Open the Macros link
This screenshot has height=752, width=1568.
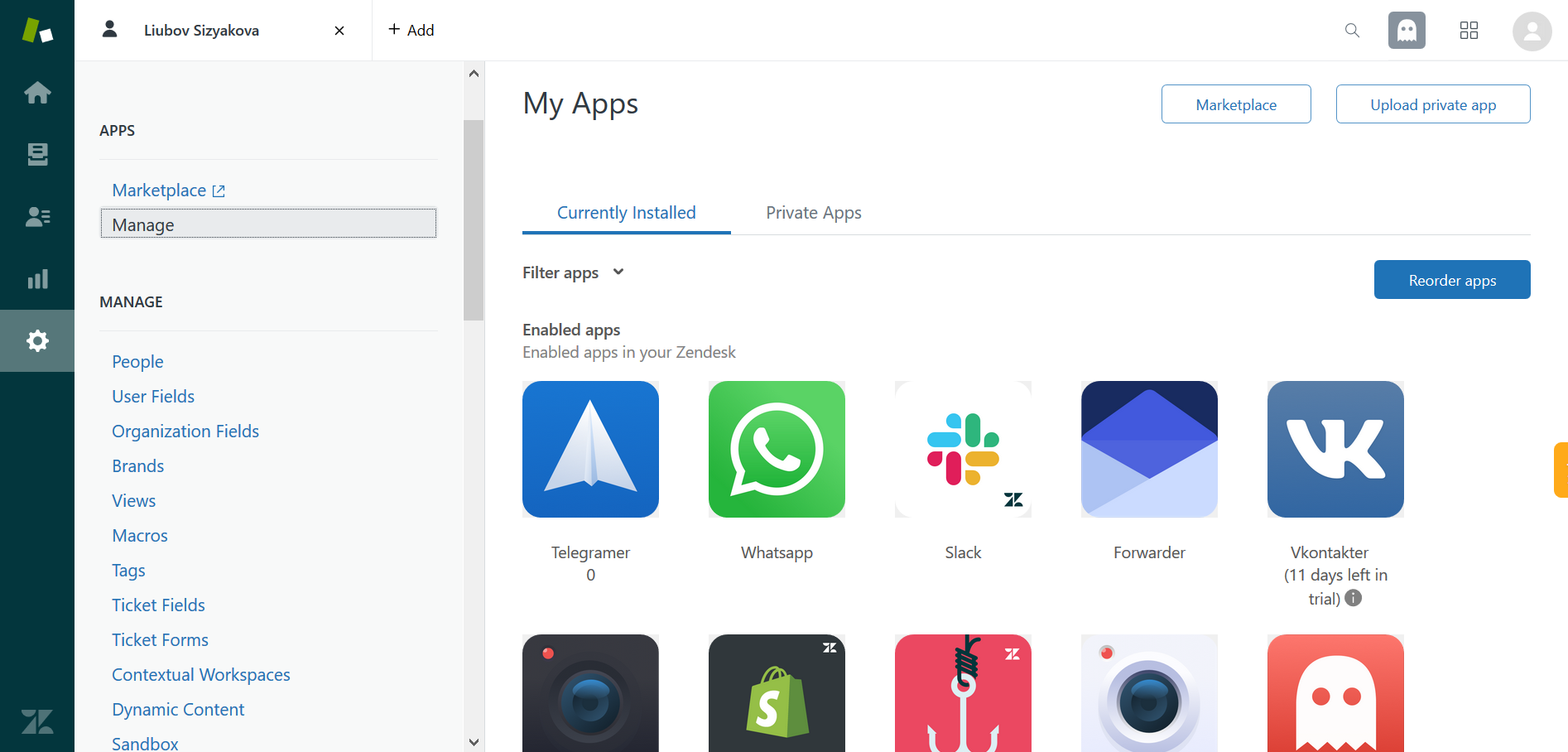(140, 536)
